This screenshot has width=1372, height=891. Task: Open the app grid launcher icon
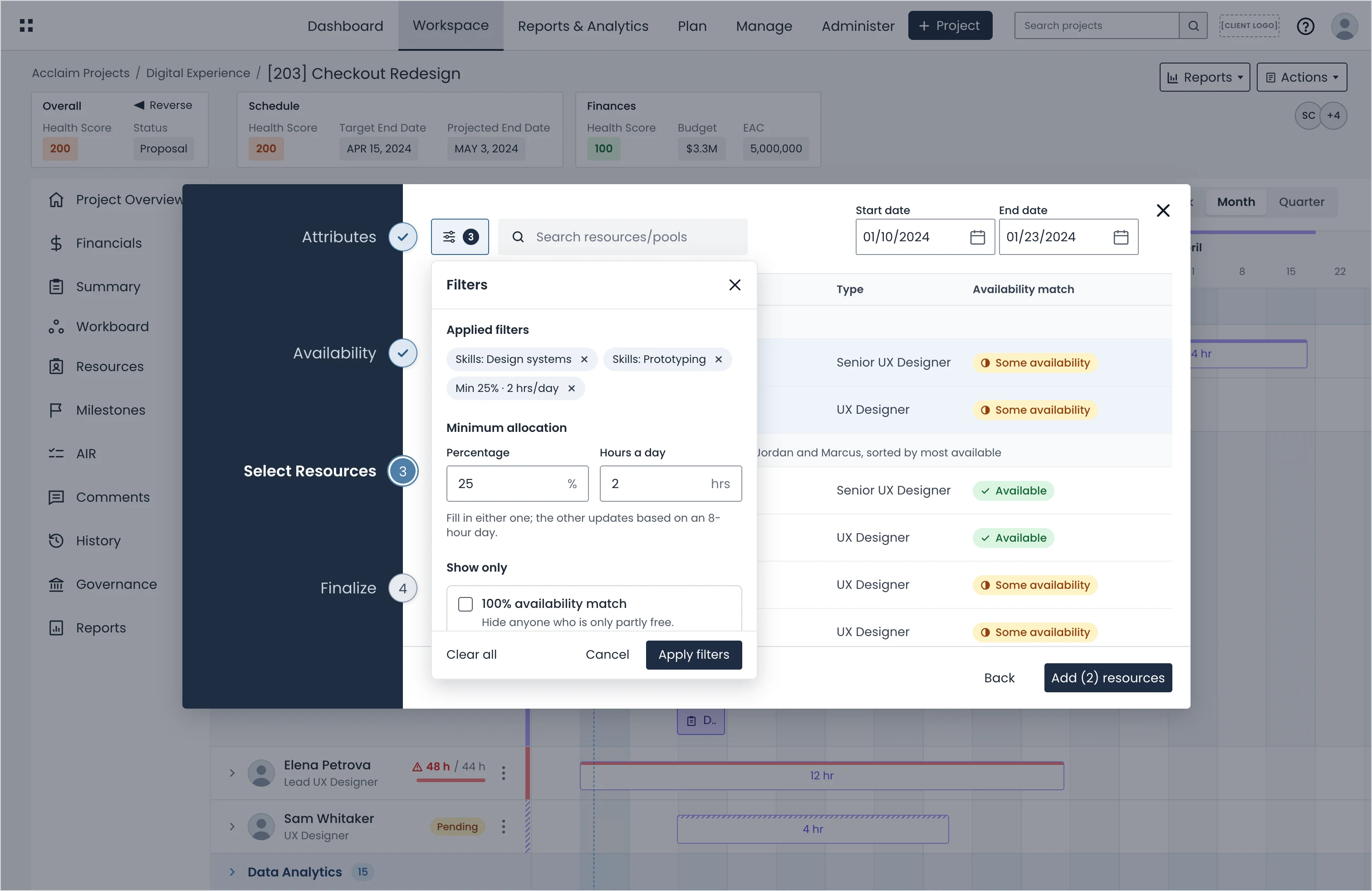pos(26,25)
